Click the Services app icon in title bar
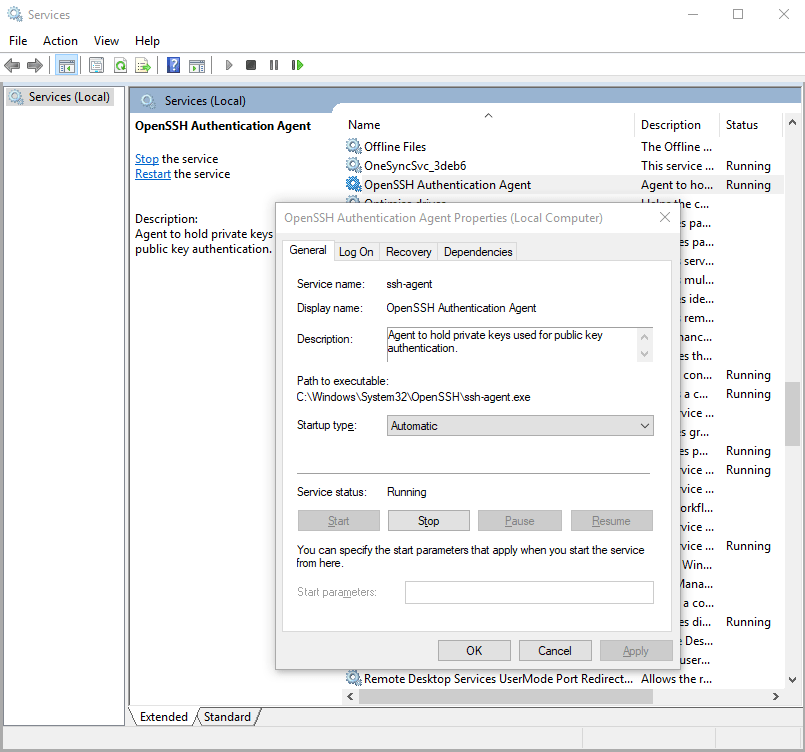Image resolution: width=805 pixels, height=752 pixels. click(15, 14)
